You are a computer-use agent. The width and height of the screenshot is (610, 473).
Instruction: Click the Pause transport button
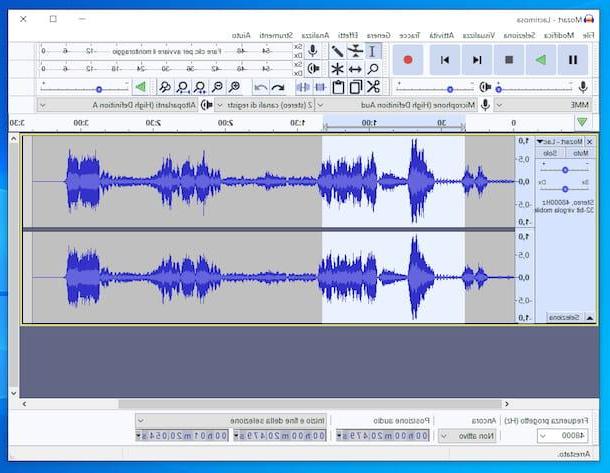[x=573, y=60]
